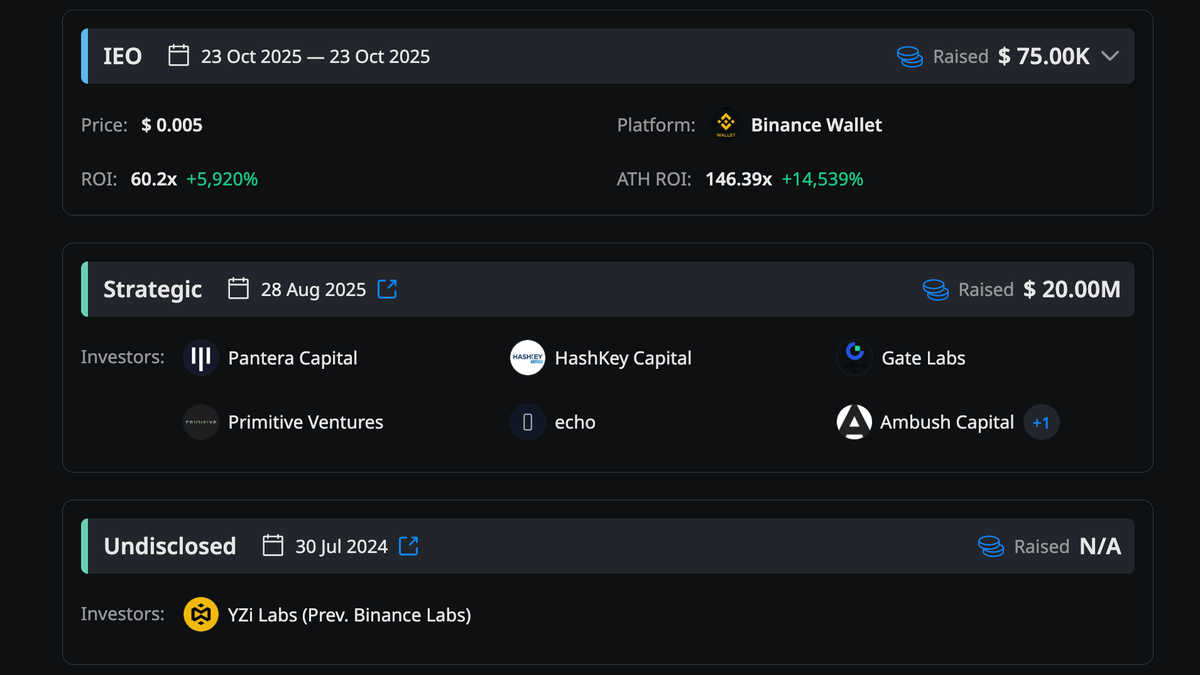Click the echo investor icon
The width and height of the screenshot is (1200, 675).
pos(527,422)
